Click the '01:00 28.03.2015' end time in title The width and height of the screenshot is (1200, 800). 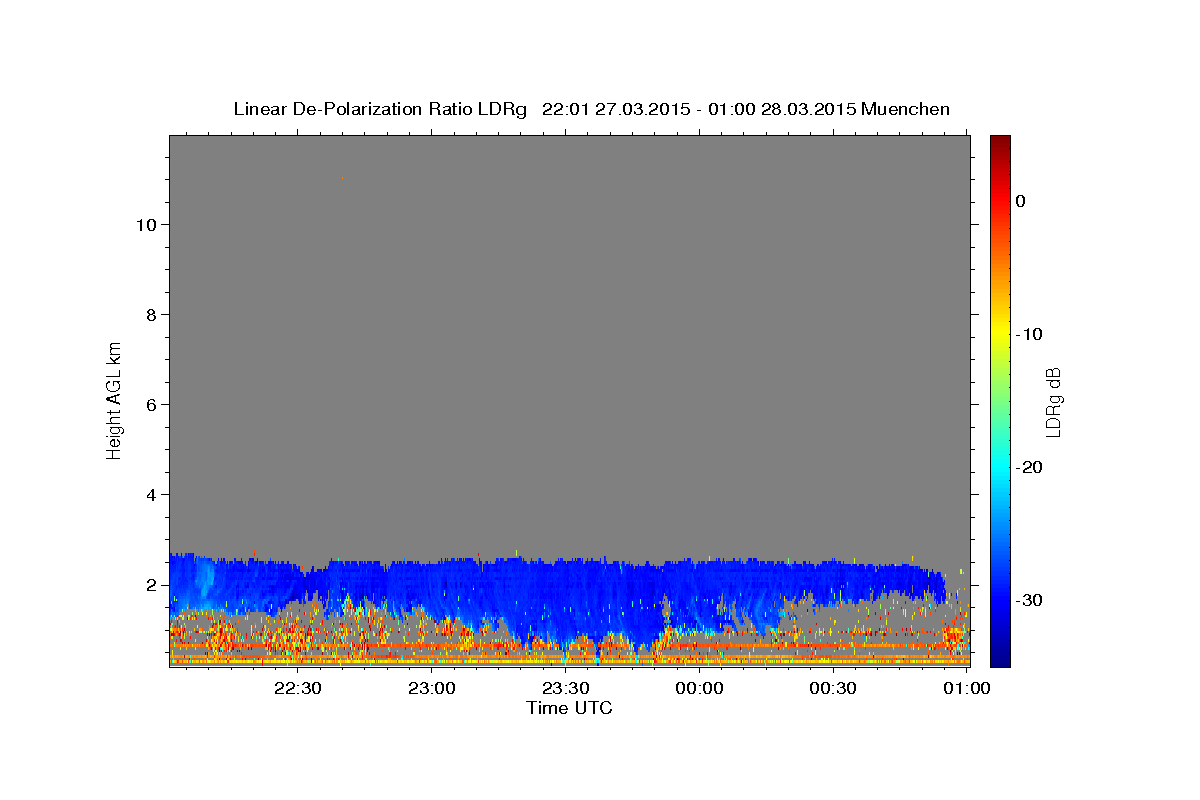(781, 109)
